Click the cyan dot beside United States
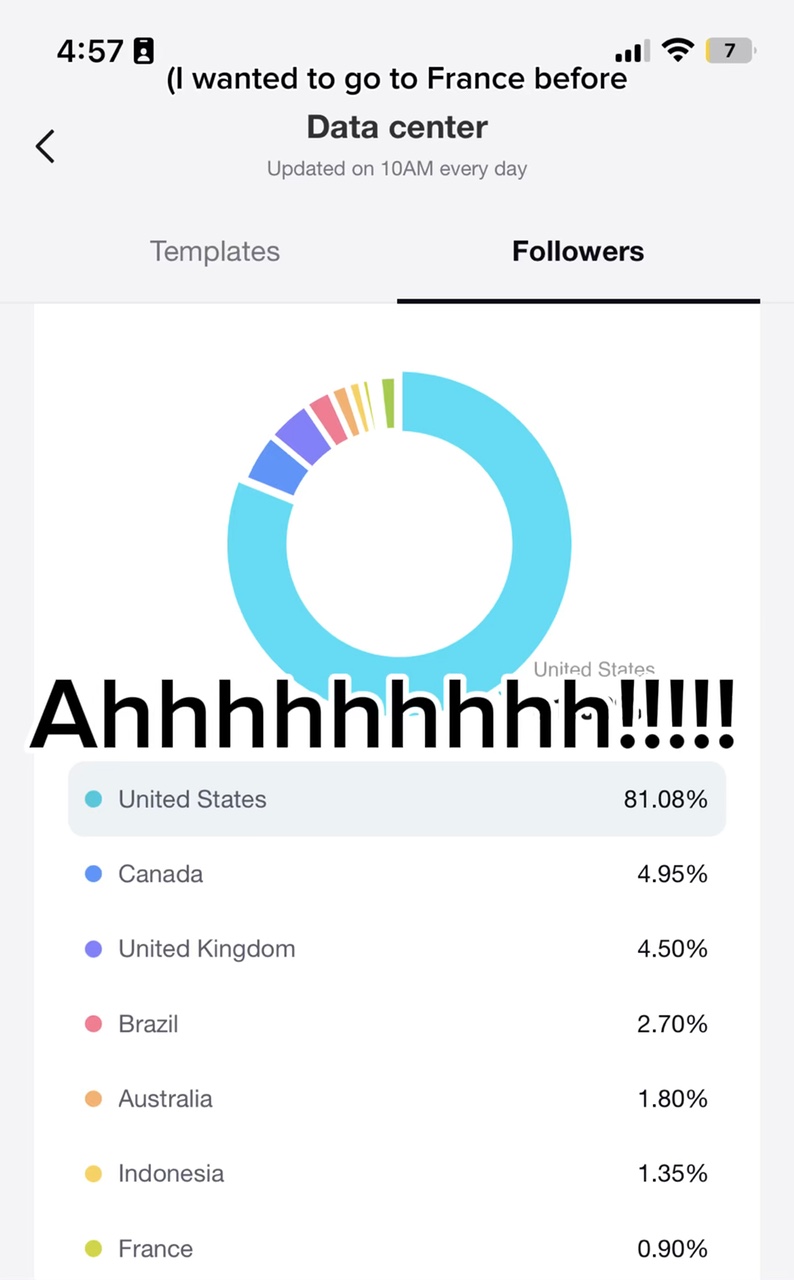Screen dimensions: 794x1280 tap(93, 799)
